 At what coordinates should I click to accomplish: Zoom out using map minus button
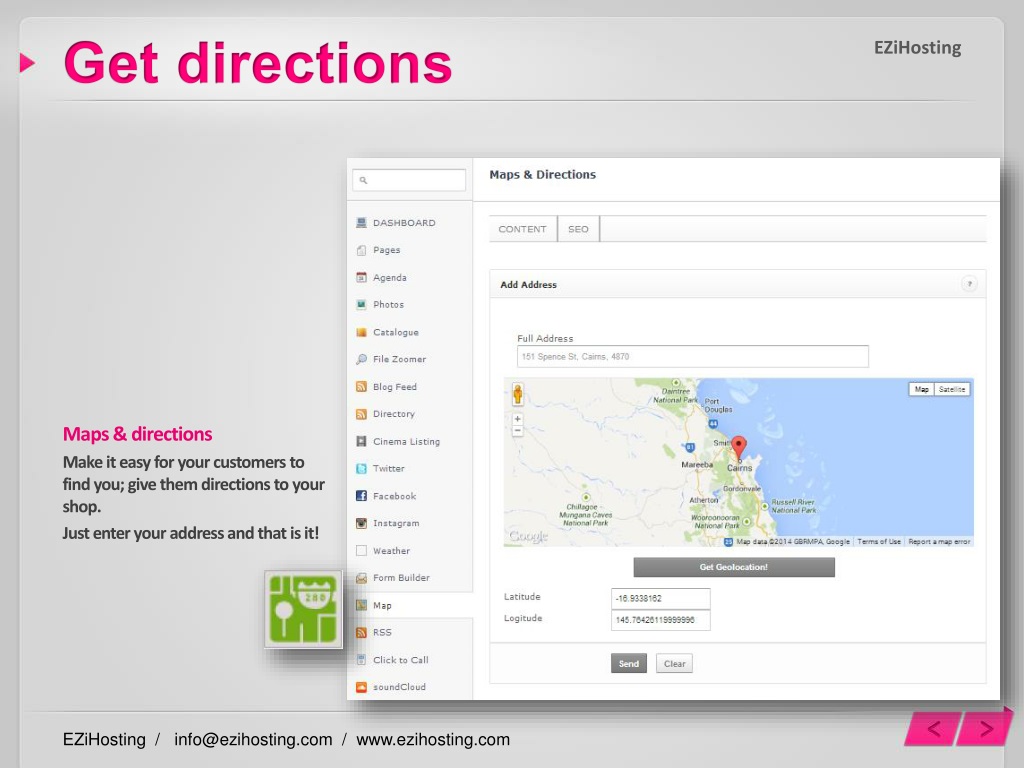point(518,431)
